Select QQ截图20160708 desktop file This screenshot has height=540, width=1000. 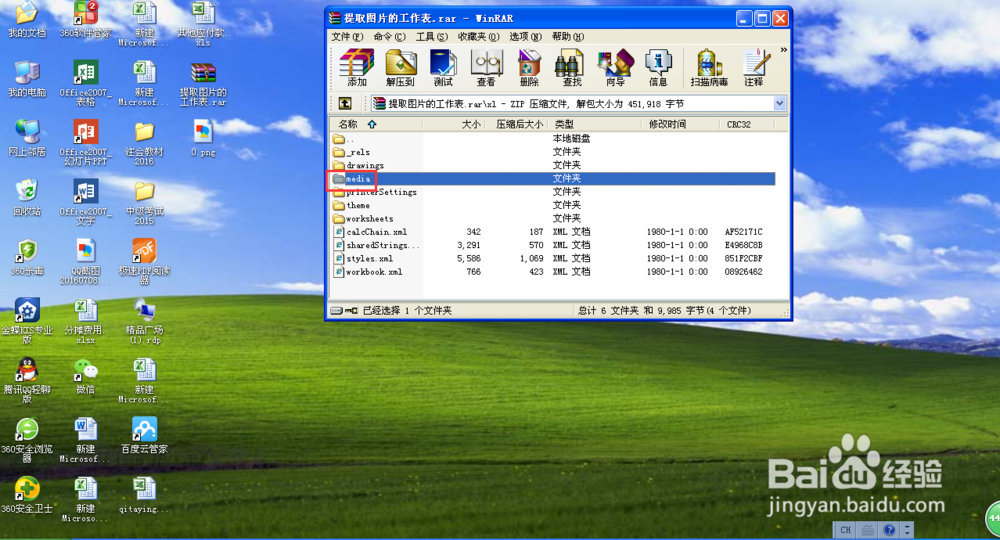coord(85,261)
